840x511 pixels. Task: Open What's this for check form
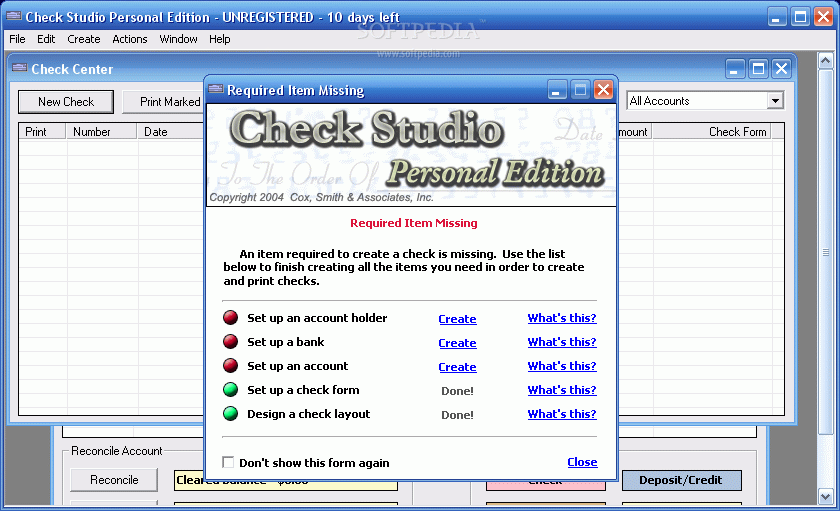point(562,390)
